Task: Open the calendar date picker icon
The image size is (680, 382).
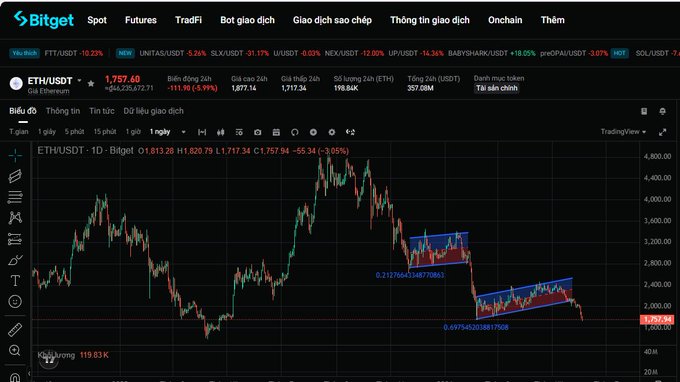Action: pyautogui.click(x=276, y=132)
